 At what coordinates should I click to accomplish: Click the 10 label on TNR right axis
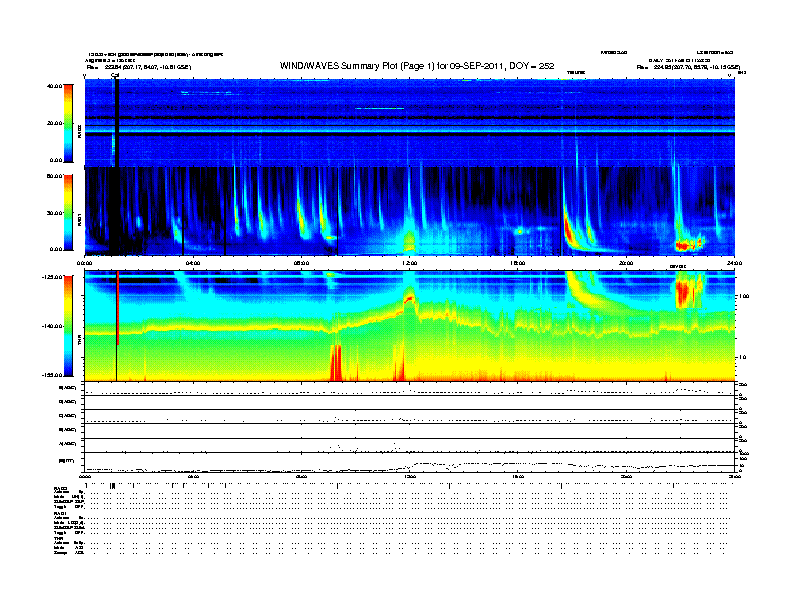[x=741, y=358]
